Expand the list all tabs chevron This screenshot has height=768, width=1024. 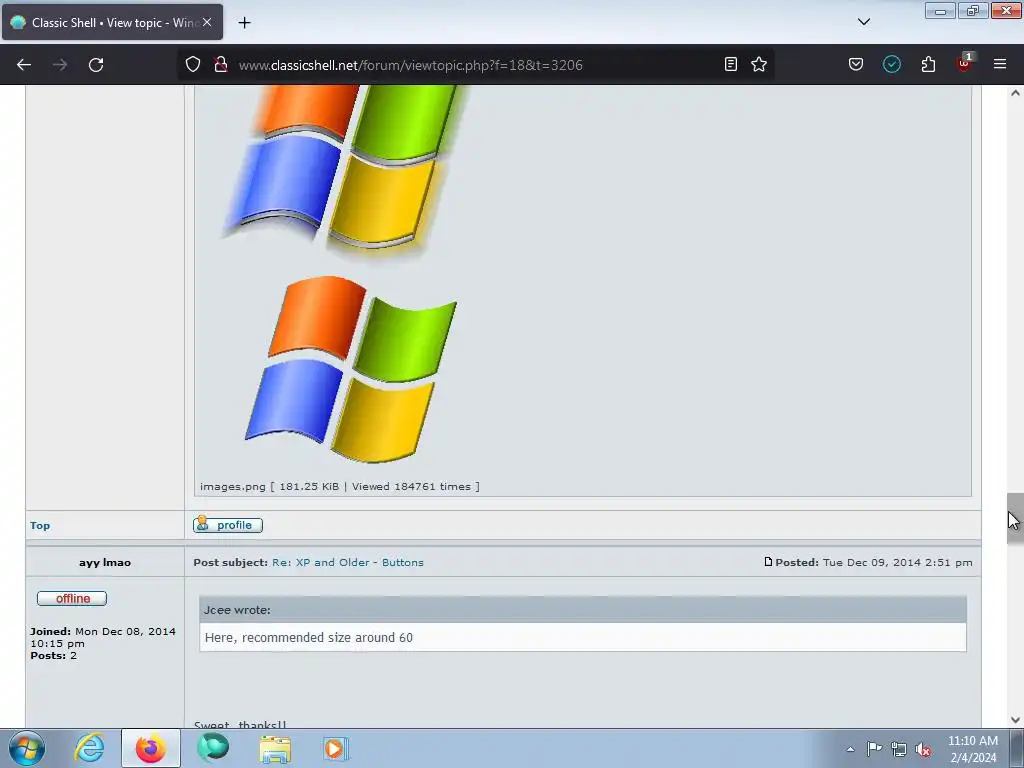864,22
